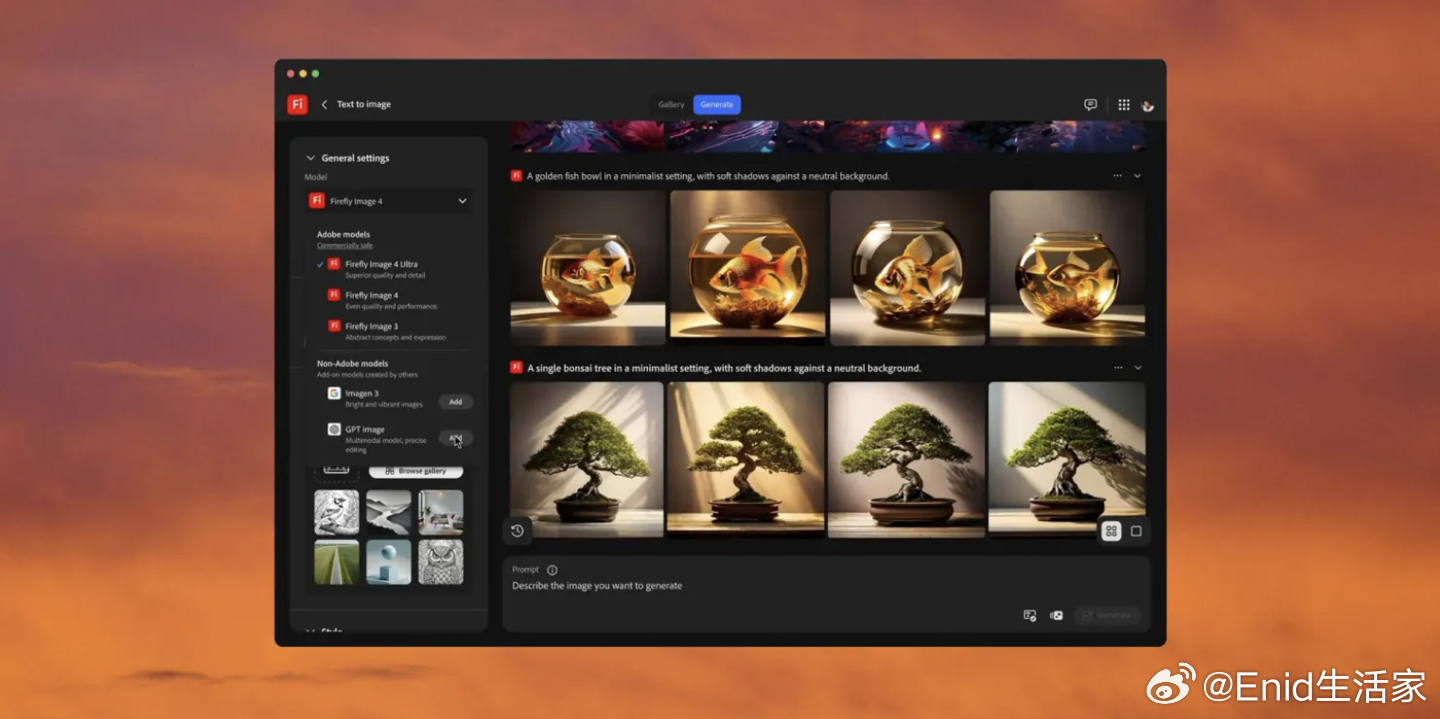Screen dimensions: 1440x719
Task: Click the Firefly icon beside Firefly Image 4 Ultra
Action: tap(335, 263)
